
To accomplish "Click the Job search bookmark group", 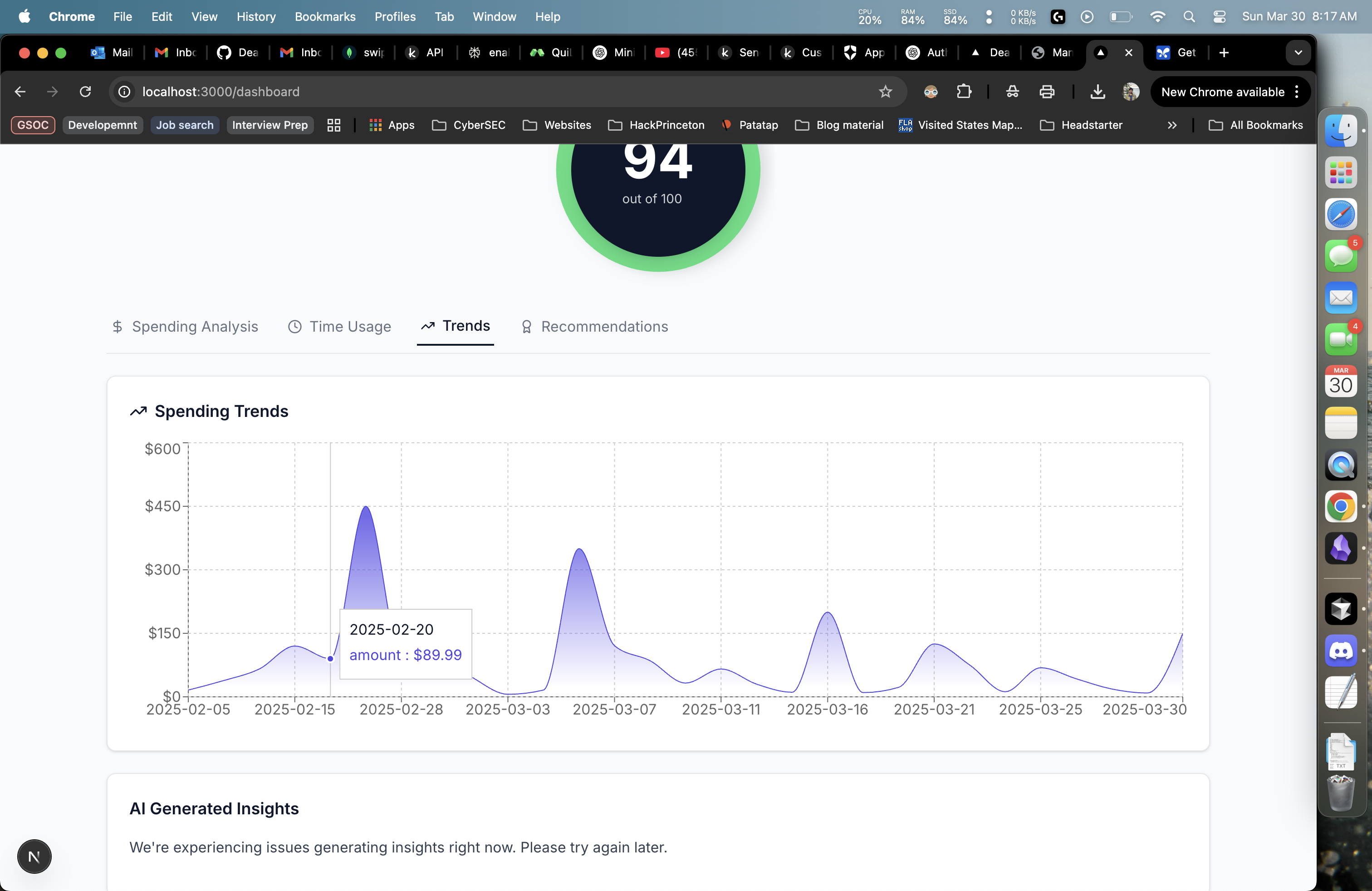I will tap(185, 125).
